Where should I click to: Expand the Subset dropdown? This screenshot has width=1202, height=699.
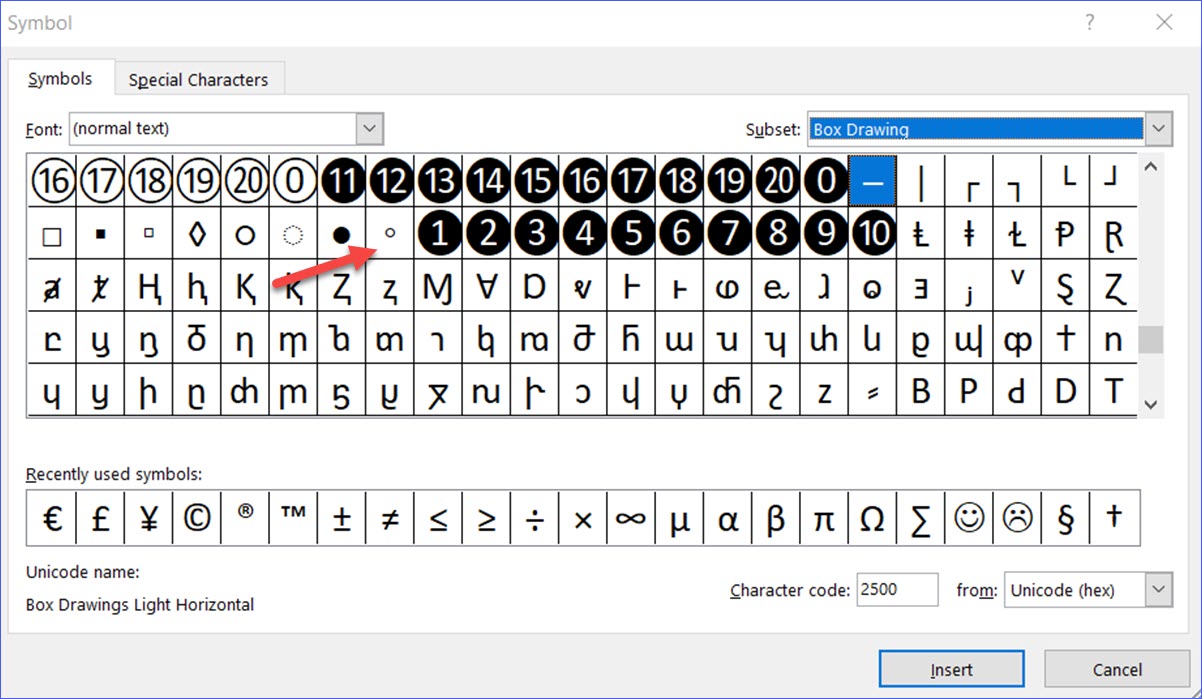click(1158, 129)
